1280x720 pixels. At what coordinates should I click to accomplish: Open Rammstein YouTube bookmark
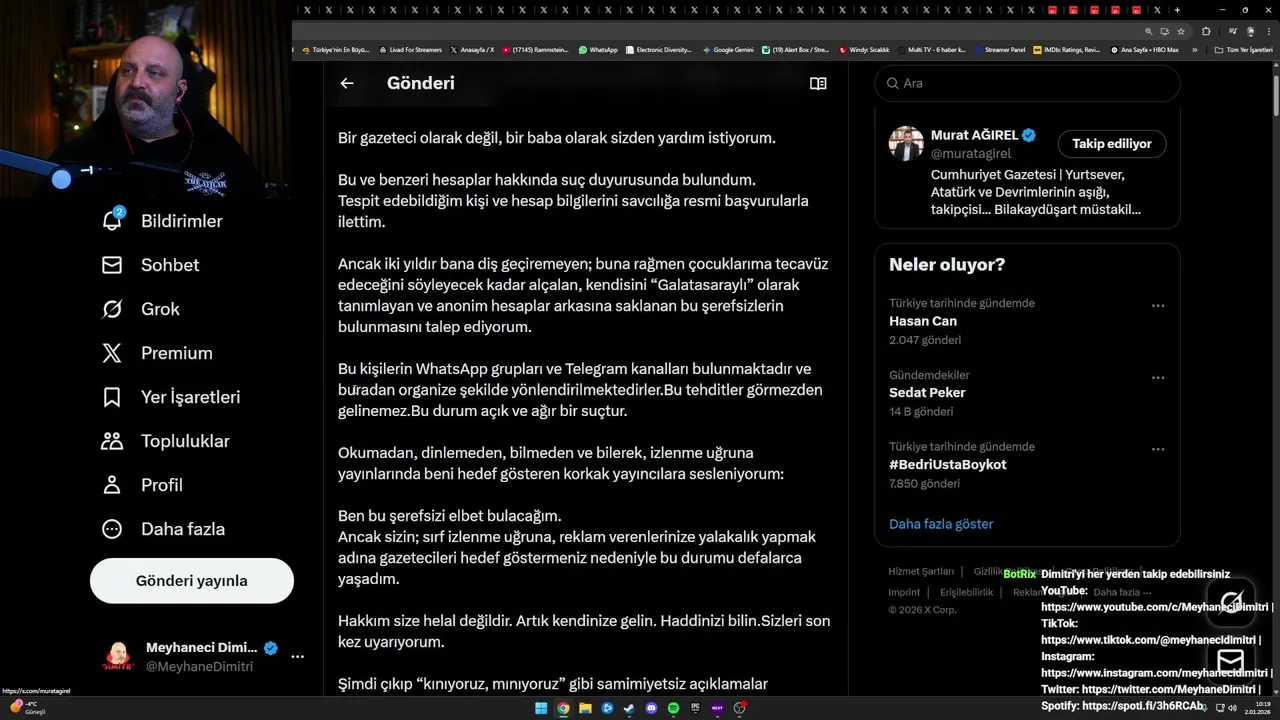click(534, 50)
